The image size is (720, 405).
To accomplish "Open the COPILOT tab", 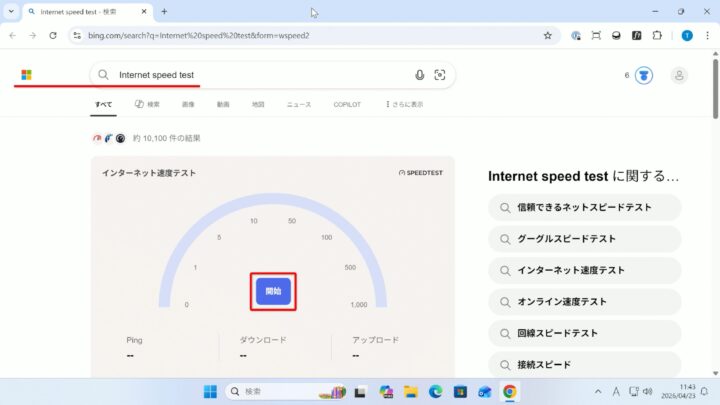I will 347,104.
